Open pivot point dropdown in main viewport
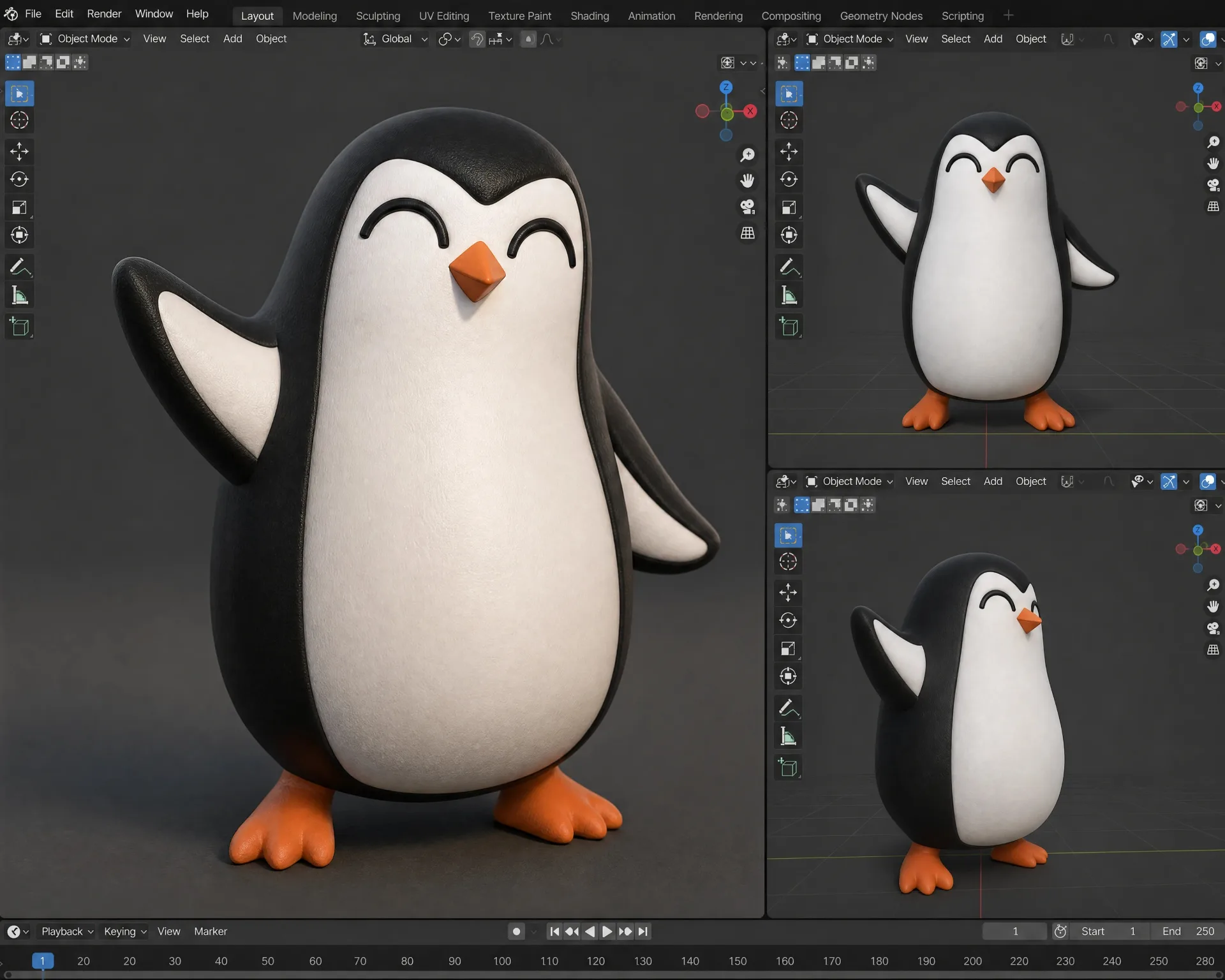Image resolution: width=1225 pixels, height=980 pixels. pos(449,39)
